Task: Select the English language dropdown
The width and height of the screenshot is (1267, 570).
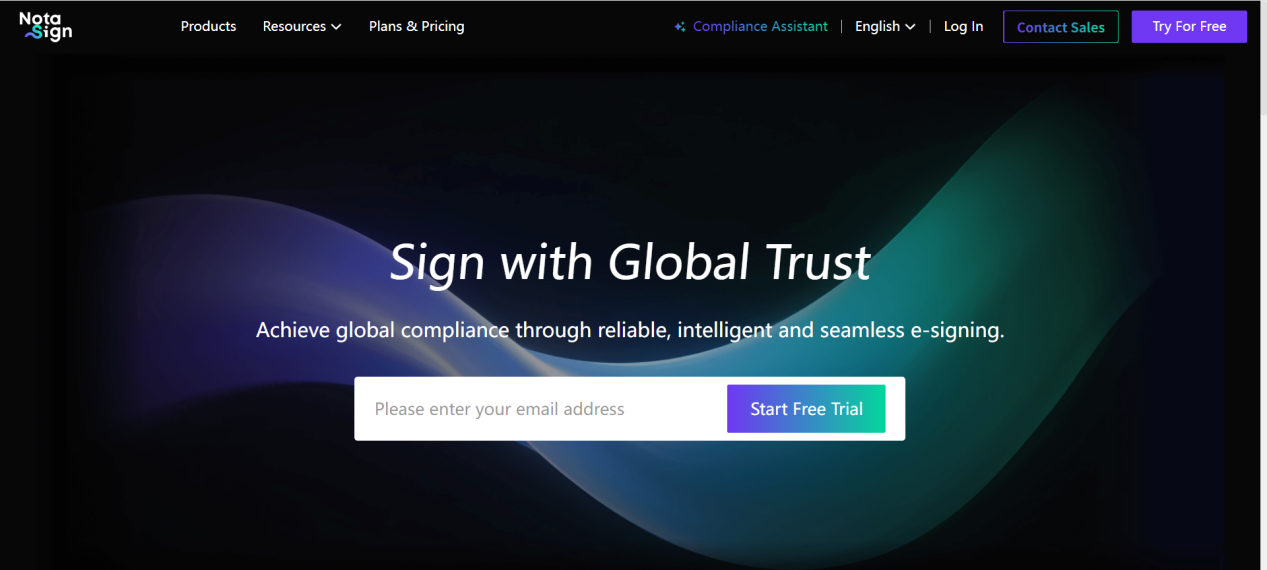Action: [885, 27]
